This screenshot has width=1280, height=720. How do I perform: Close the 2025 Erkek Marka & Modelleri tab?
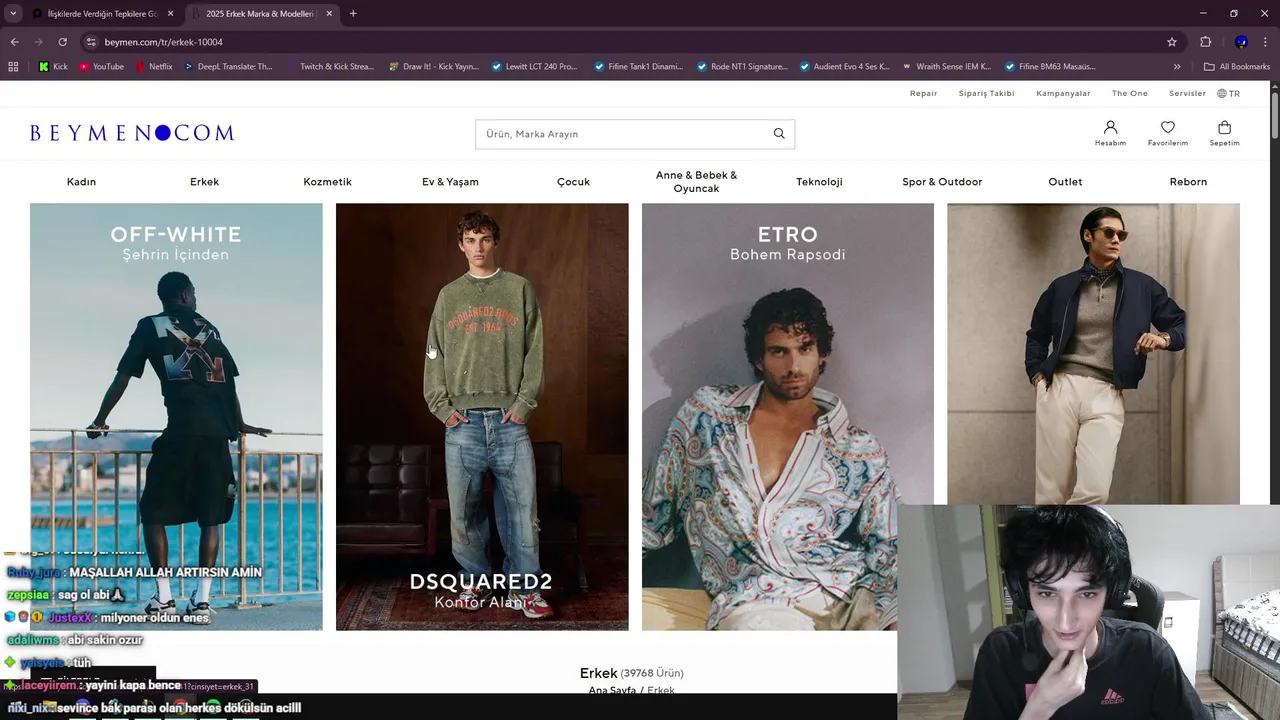coord(329,13)
